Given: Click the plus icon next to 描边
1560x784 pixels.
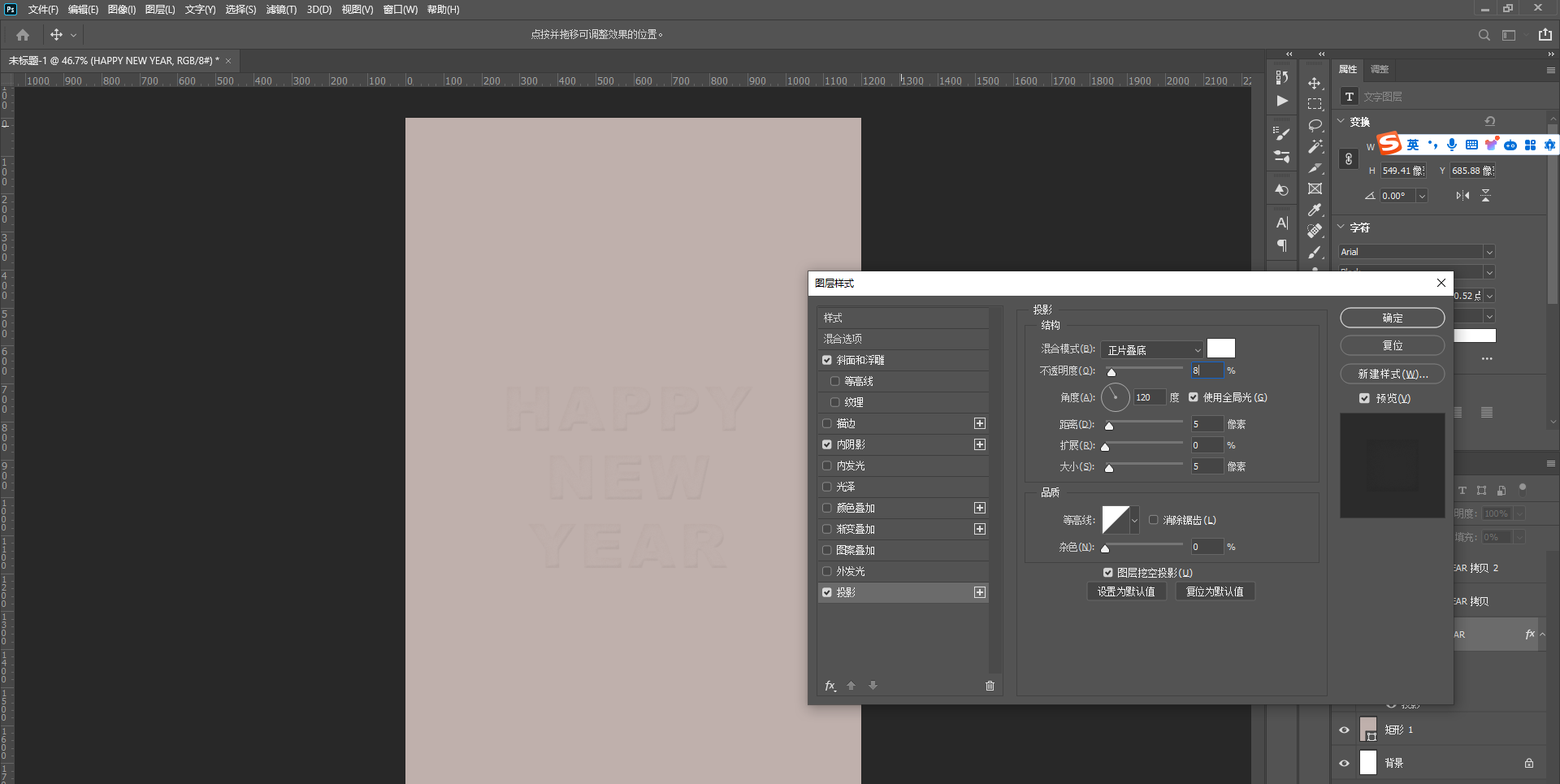Looking at the screenshot, I should [980, 423].
